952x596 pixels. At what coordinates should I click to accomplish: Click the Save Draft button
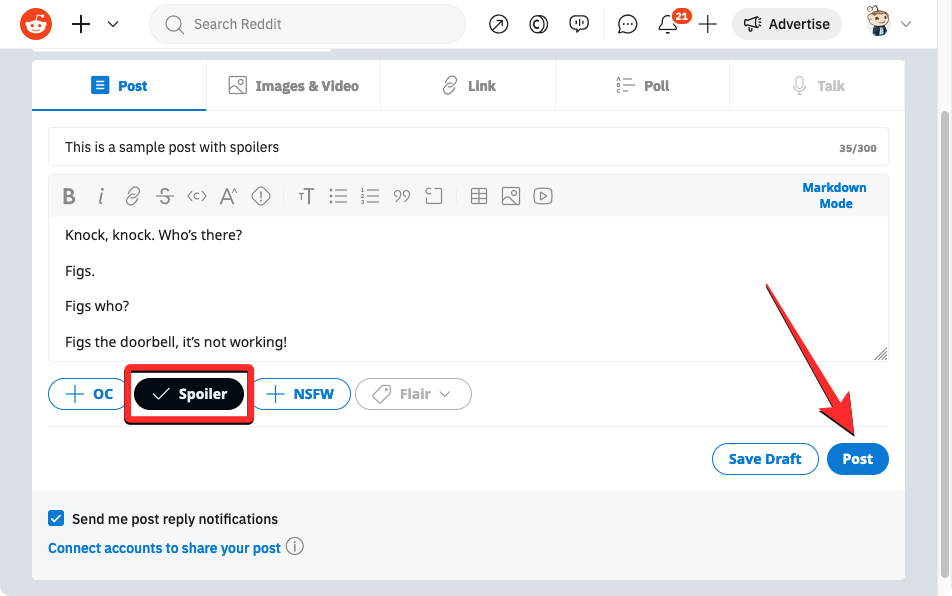click(764, 459)
